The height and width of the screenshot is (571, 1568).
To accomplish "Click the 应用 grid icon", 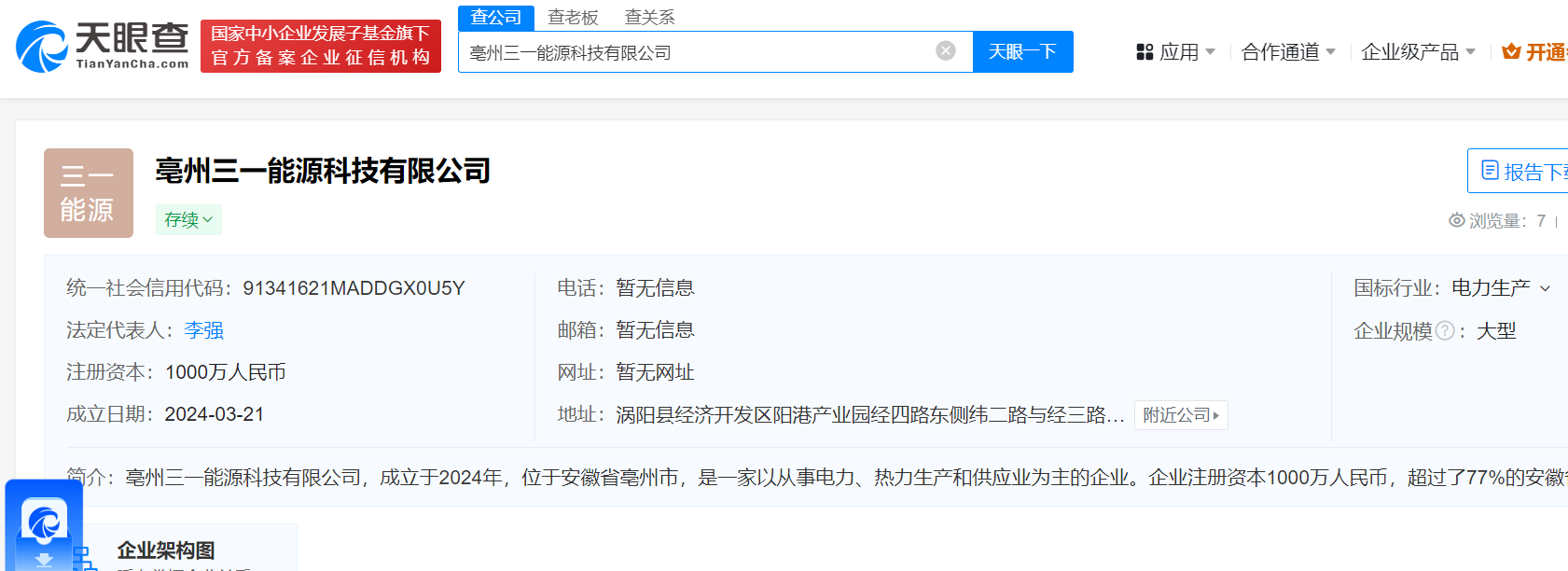I will [1145, 52].
